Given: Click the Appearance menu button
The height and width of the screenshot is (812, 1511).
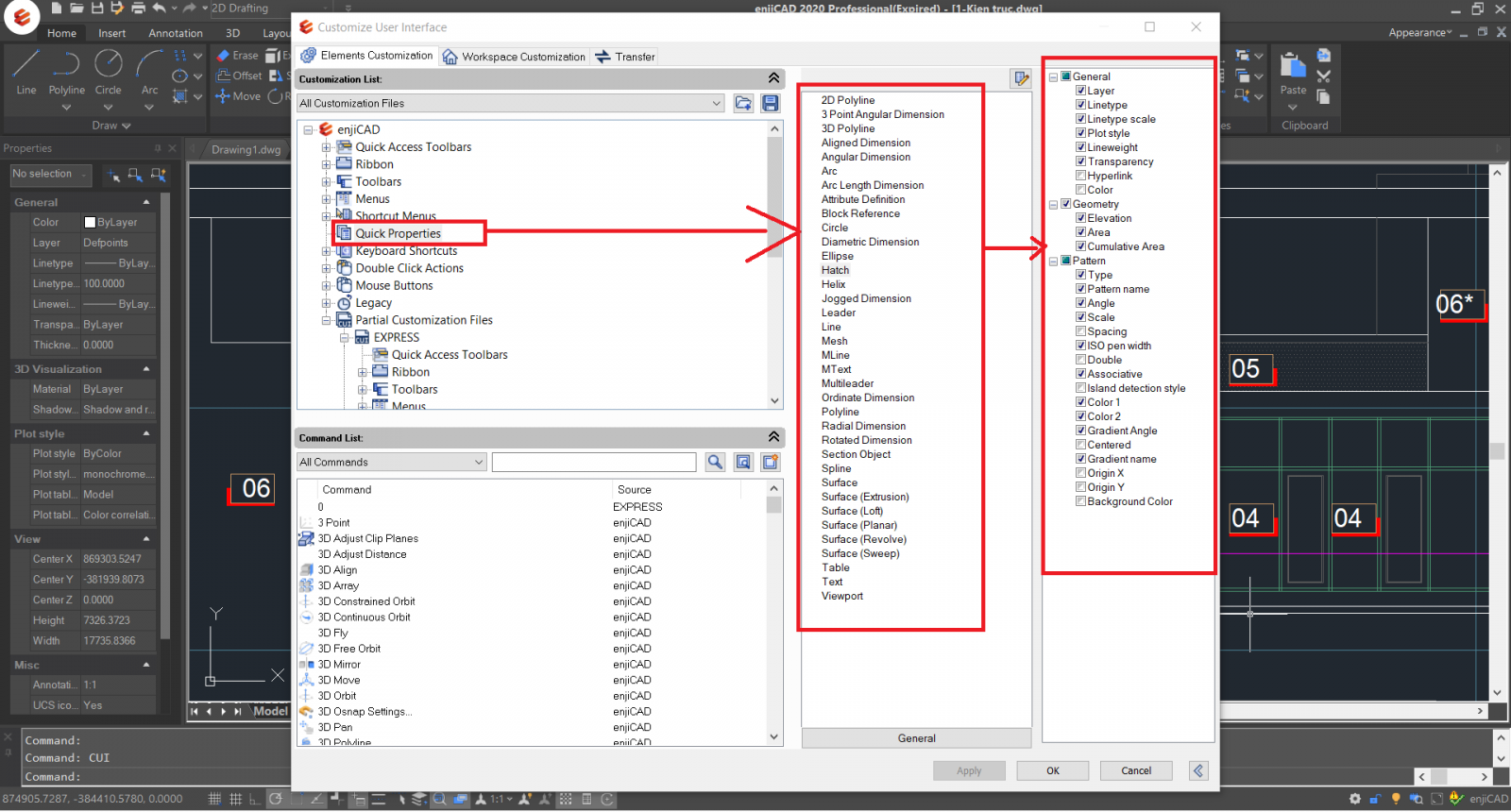Looking at the screenshot, I should coord(1419,33).
